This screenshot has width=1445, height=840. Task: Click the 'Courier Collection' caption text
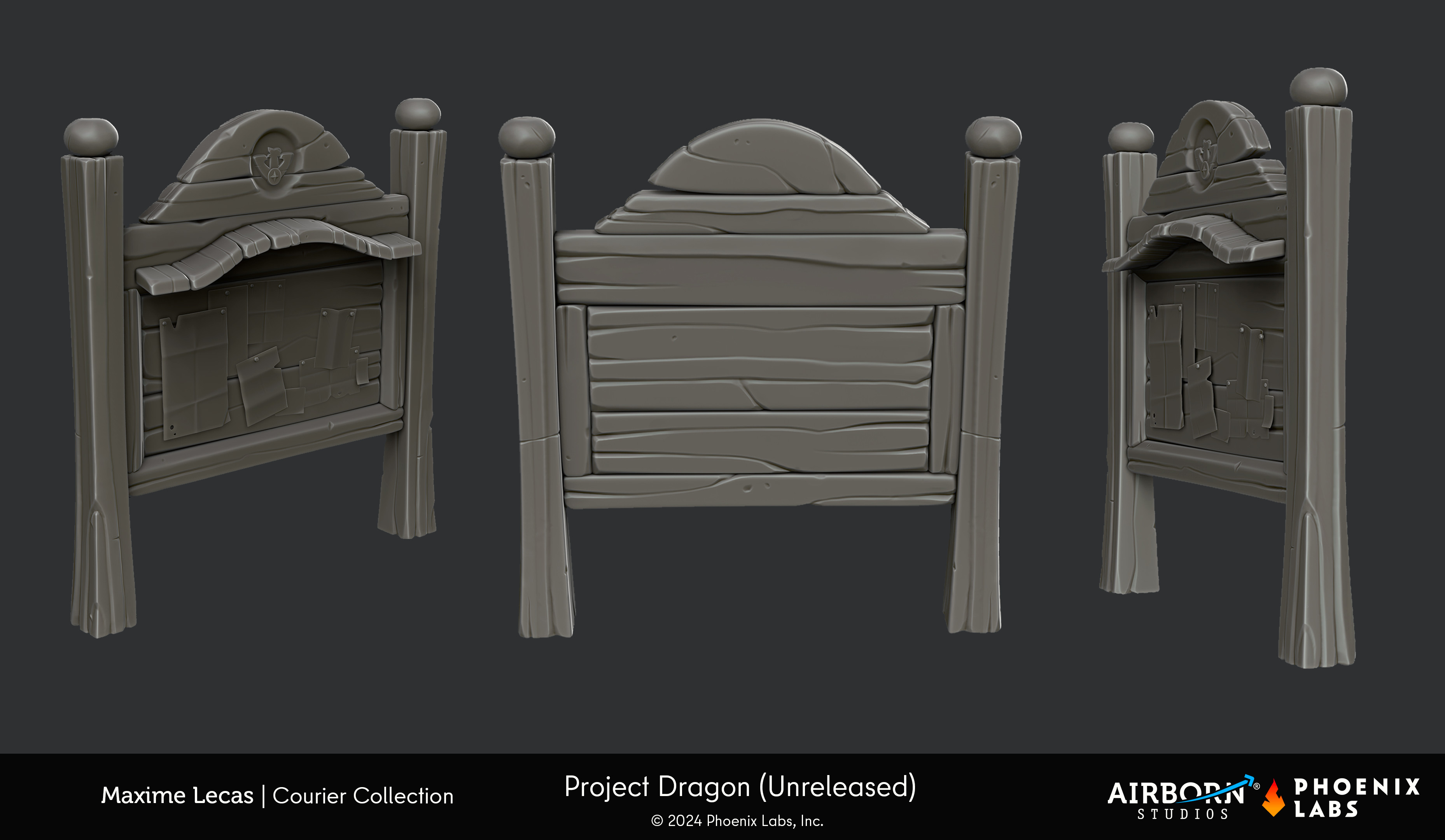click(363, 795)
